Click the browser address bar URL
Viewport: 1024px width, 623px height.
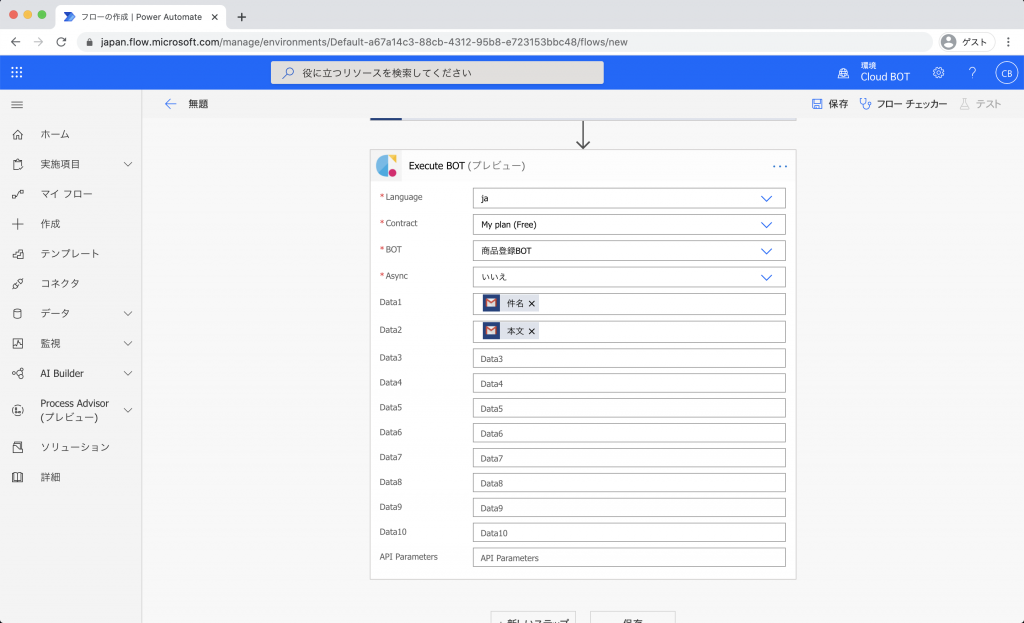(364, 42)
